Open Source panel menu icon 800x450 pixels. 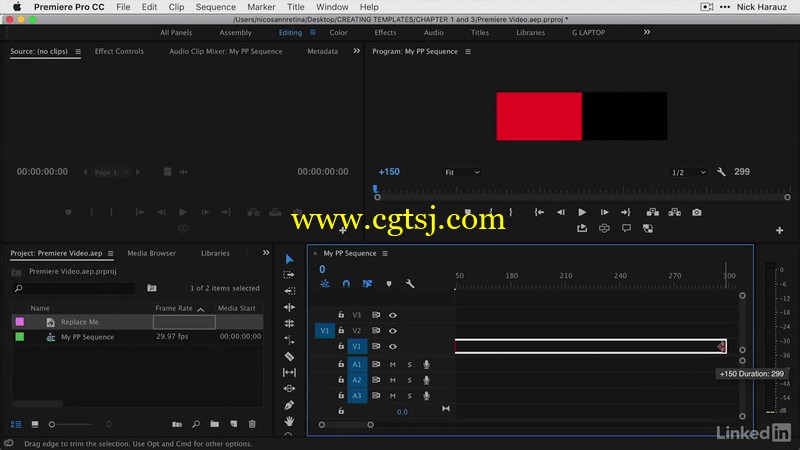coord(78,52)
